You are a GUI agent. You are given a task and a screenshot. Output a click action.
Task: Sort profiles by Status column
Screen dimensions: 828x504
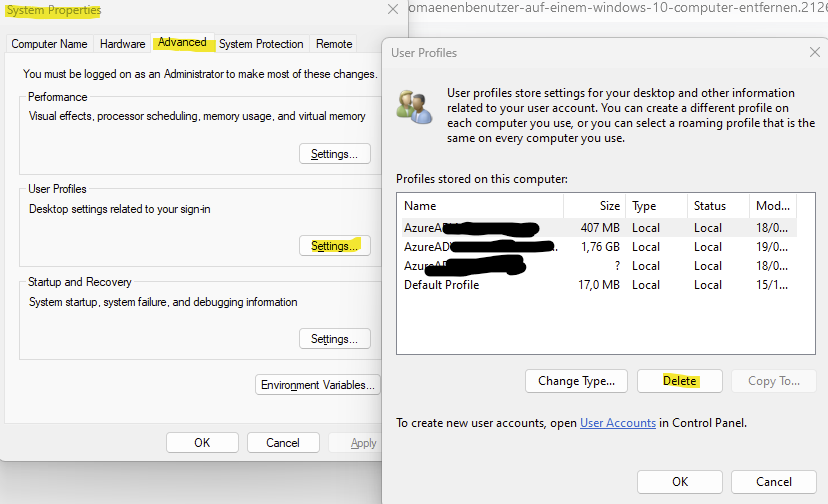tap(719, 206)
